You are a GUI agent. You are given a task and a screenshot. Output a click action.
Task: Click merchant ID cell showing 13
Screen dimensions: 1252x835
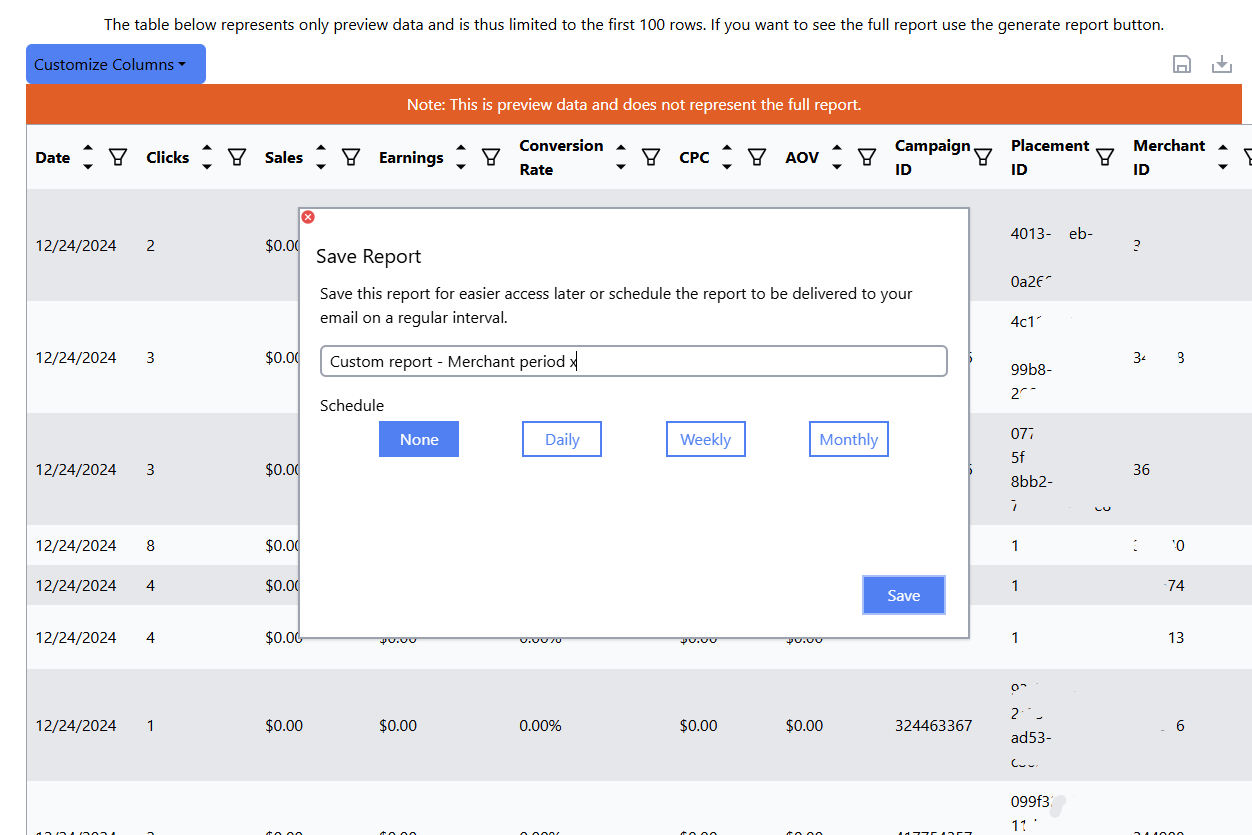tap(1176, 637)
